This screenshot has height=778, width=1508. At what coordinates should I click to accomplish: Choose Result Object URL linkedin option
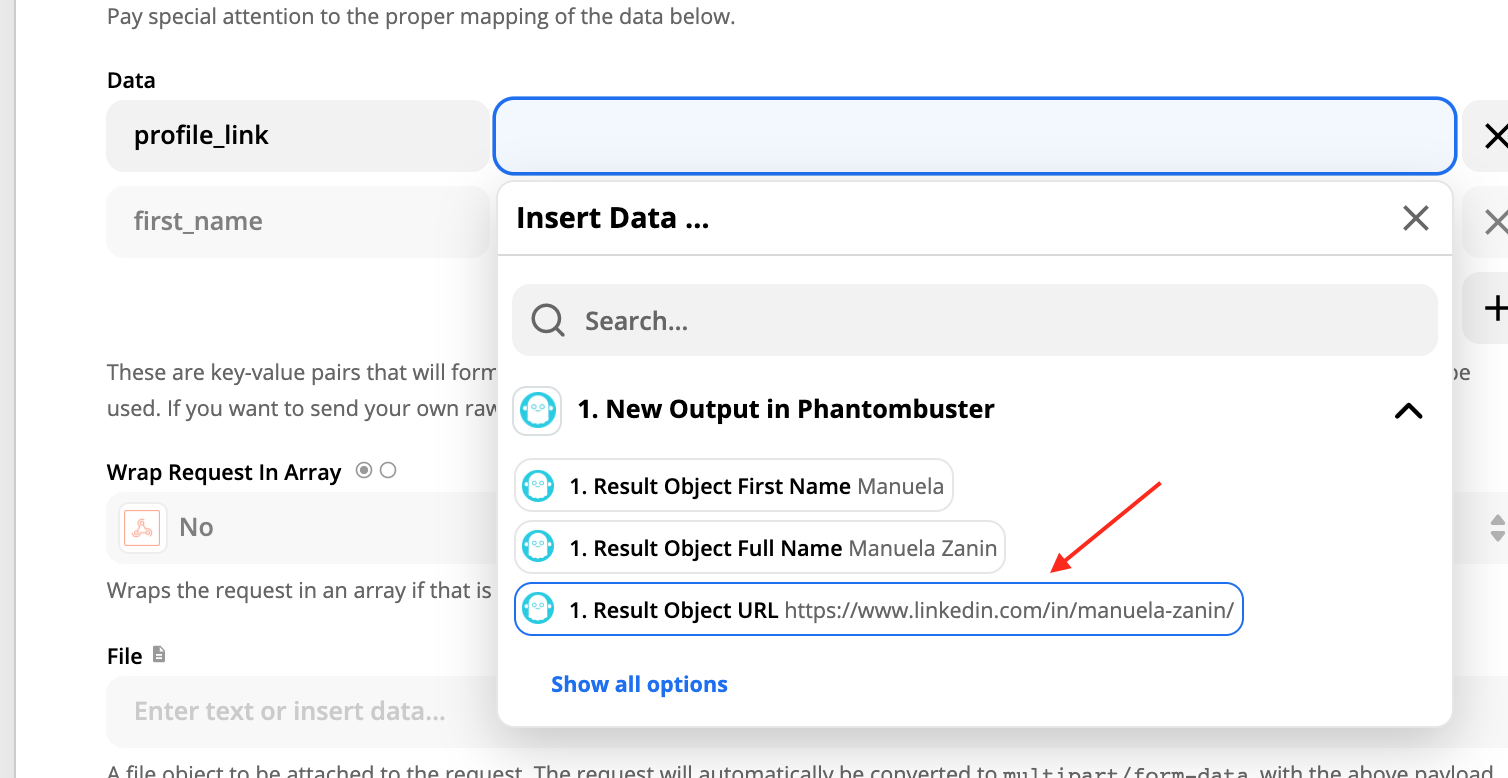click(878, 609)
